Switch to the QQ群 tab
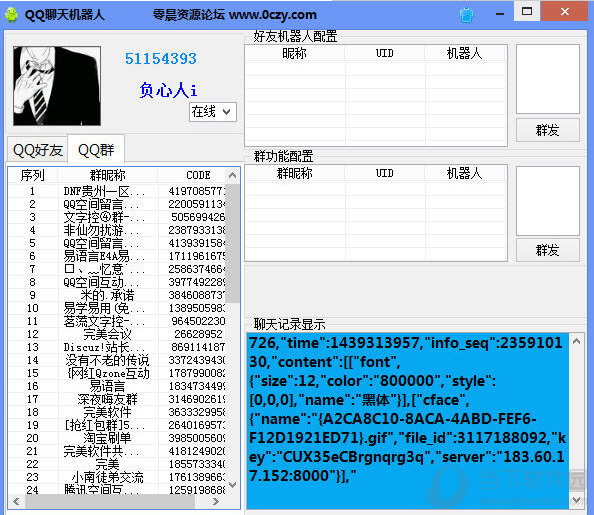The width and height of the screenshot is (594, 515). (96, 150)
